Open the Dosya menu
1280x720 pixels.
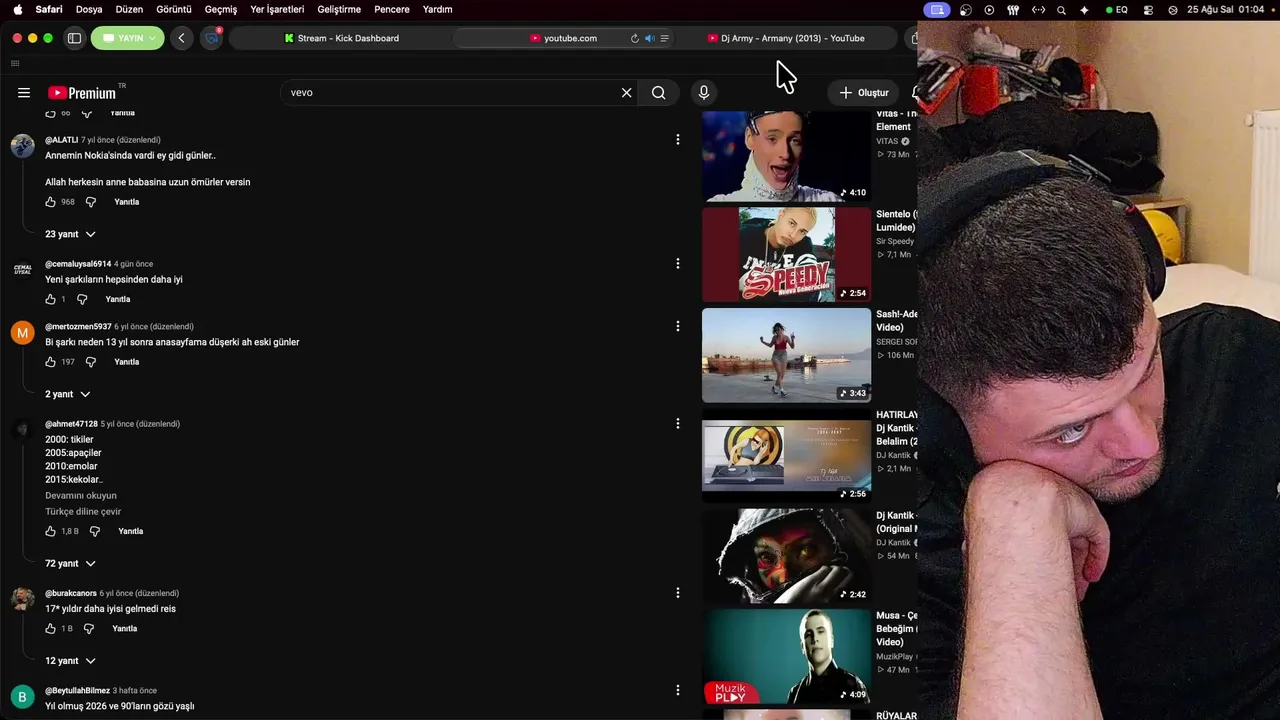point(89,9)
